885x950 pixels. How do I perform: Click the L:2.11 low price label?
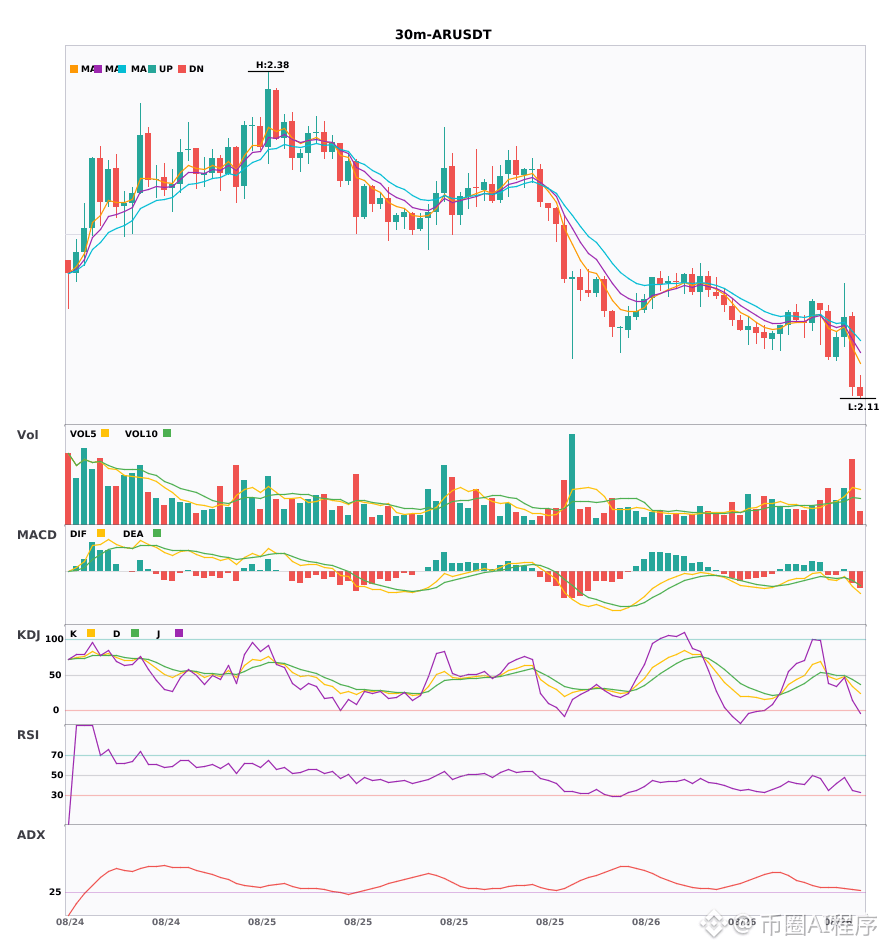(863, 407)
